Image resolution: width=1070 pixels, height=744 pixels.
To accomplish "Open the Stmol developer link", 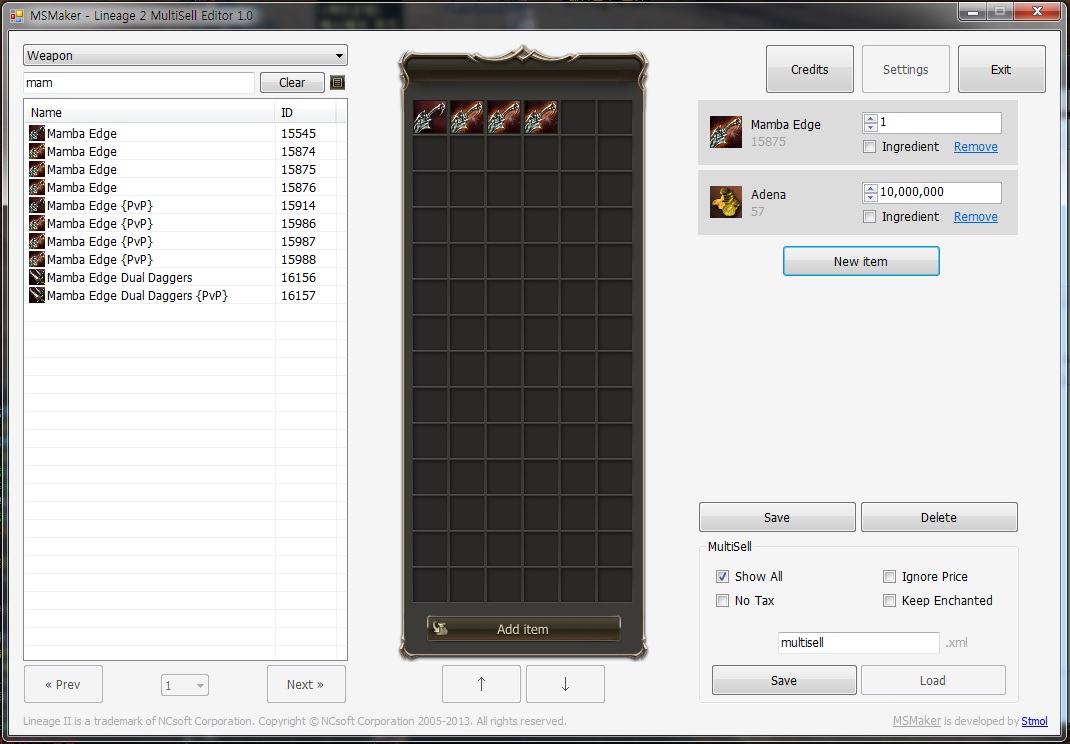I will click(1035, 721).
